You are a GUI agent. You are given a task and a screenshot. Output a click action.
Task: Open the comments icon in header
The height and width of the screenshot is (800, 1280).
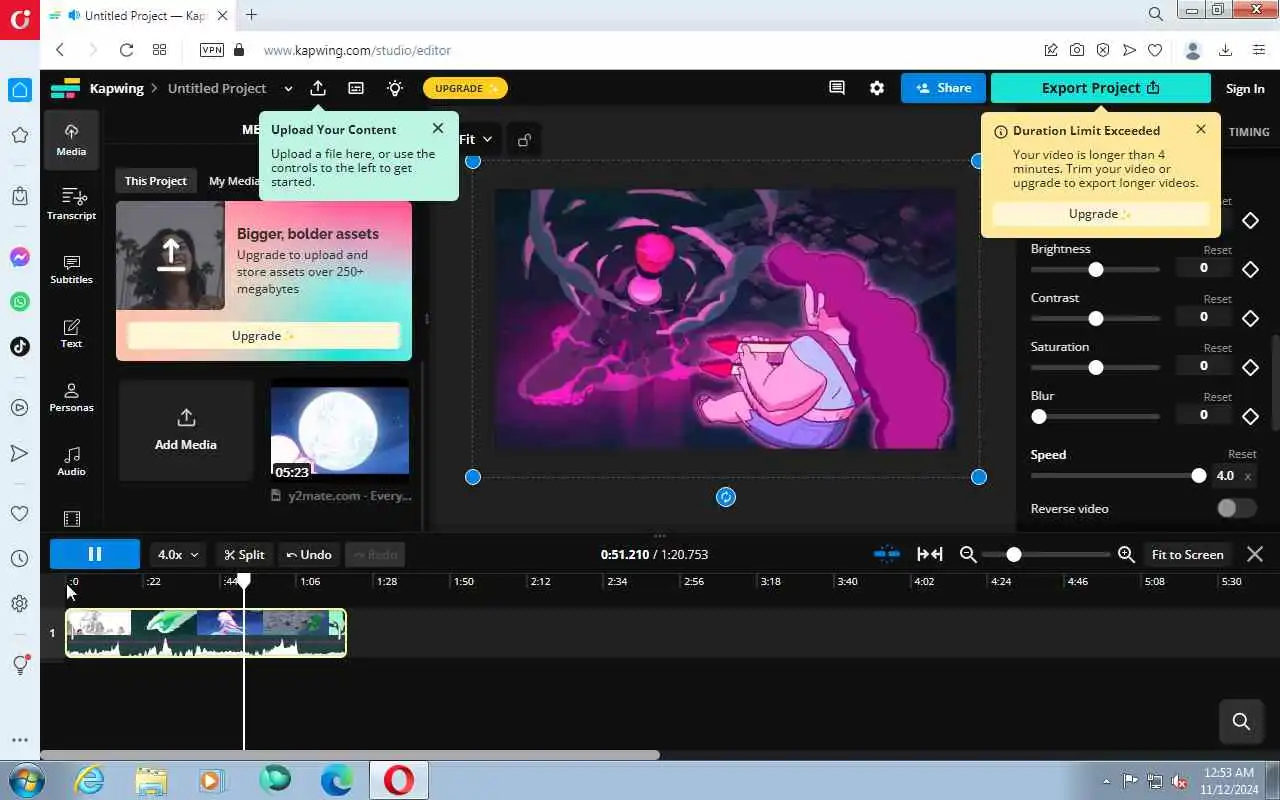tap(837, 88)
